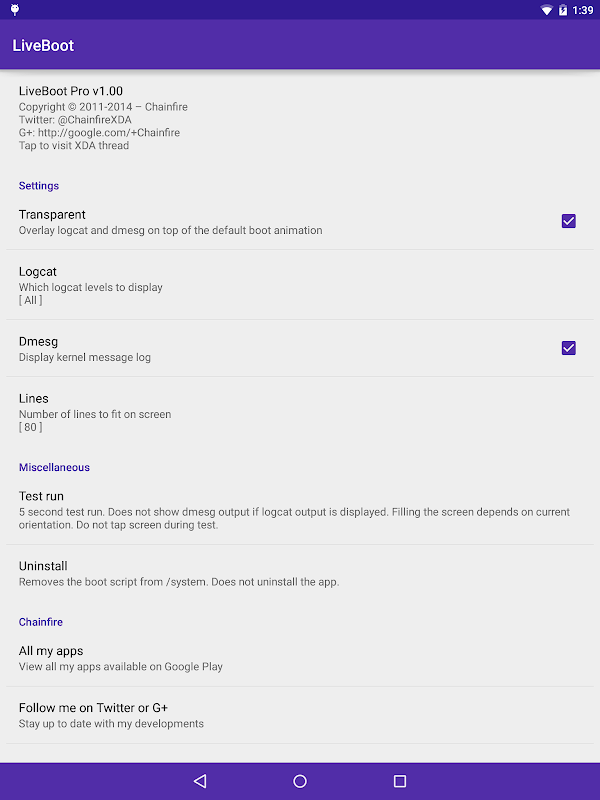Open All my apps on Google Play
Screen dimensions: 600x800
(300, 658)
